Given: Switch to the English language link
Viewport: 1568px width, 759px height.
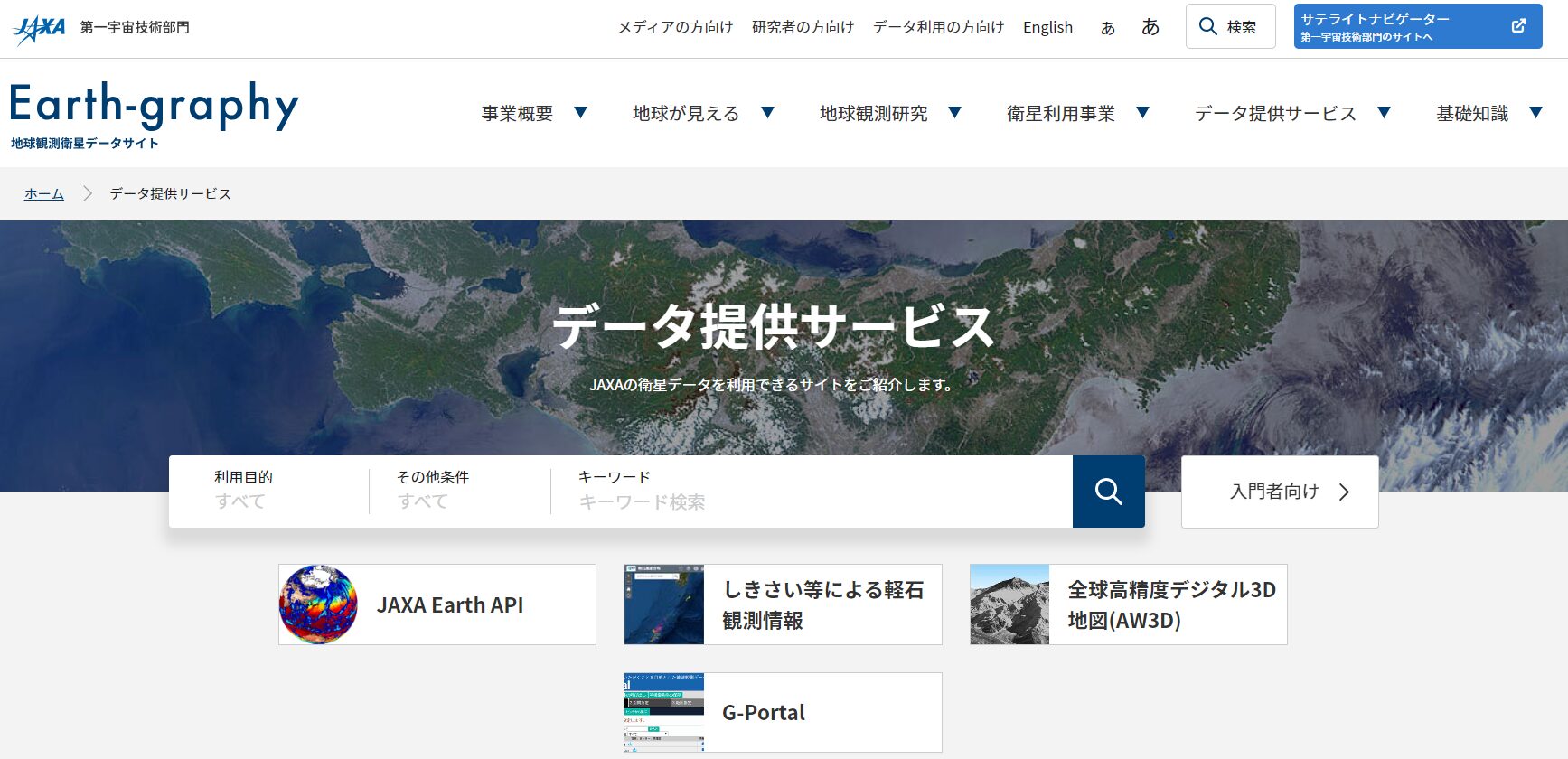Looking at the screenshot, I should 1047,27.
